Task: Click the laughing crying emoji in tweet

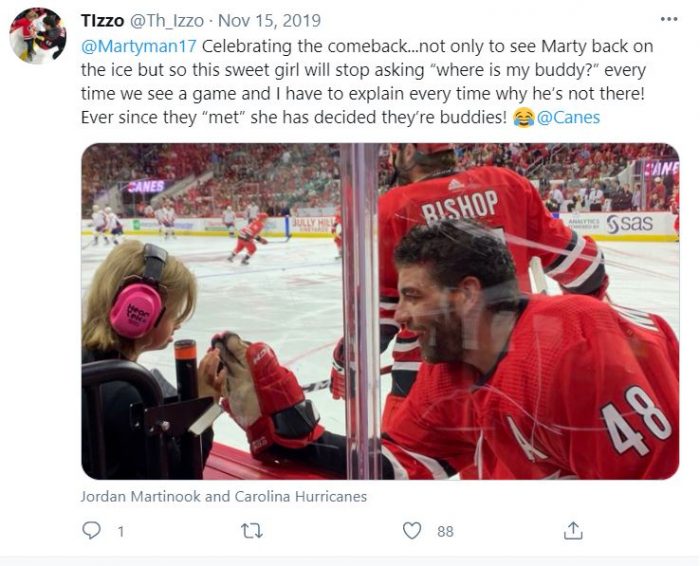Action: click(x=524, y=117)
